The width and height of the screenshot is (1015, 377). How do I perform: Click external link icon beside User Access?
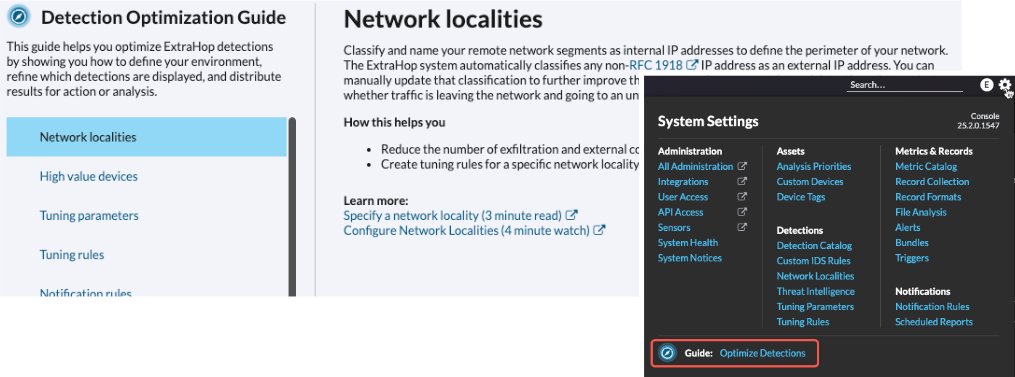click(x=742, y=197)
